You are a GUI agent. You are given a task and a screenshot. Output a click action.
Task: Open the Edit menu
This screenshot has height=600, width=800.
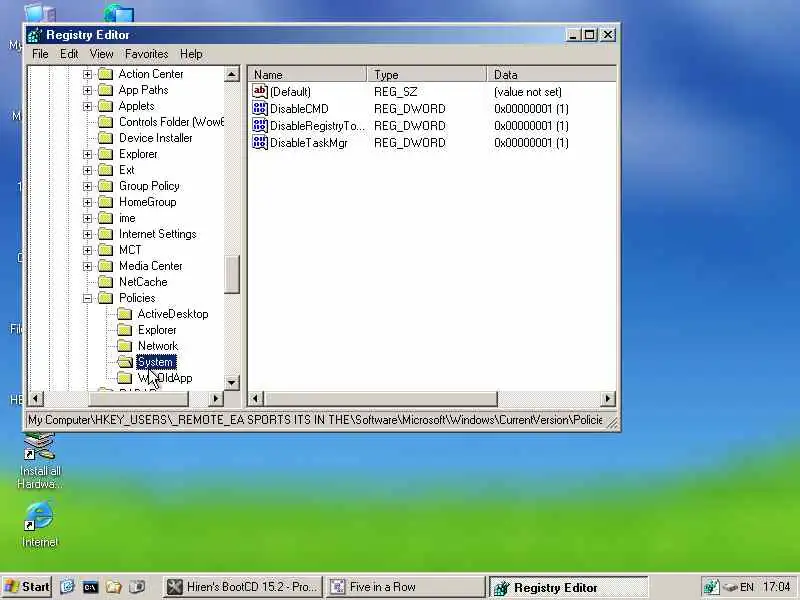pyautogui.click(x=69, y=54)
